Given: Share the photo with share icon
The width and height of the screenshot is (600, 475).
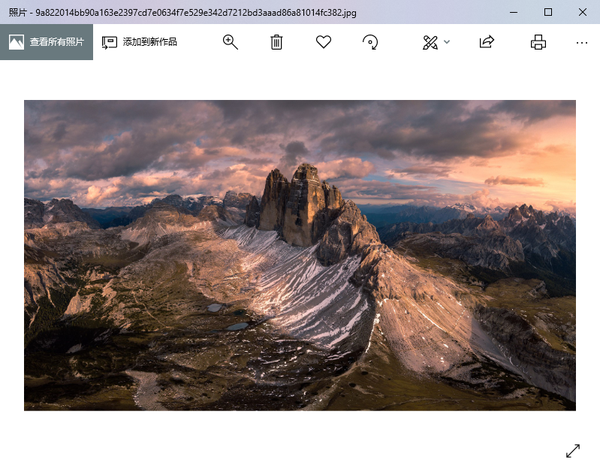Looking at the screenshot, I should pyautogui.click(x=487, y=42).
